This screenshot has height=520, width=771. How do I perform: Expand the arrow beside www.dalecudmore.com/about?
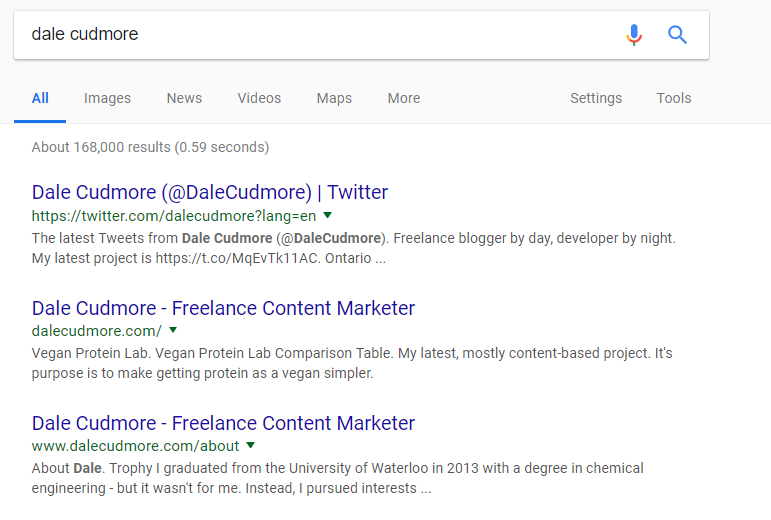click(250, 445)
